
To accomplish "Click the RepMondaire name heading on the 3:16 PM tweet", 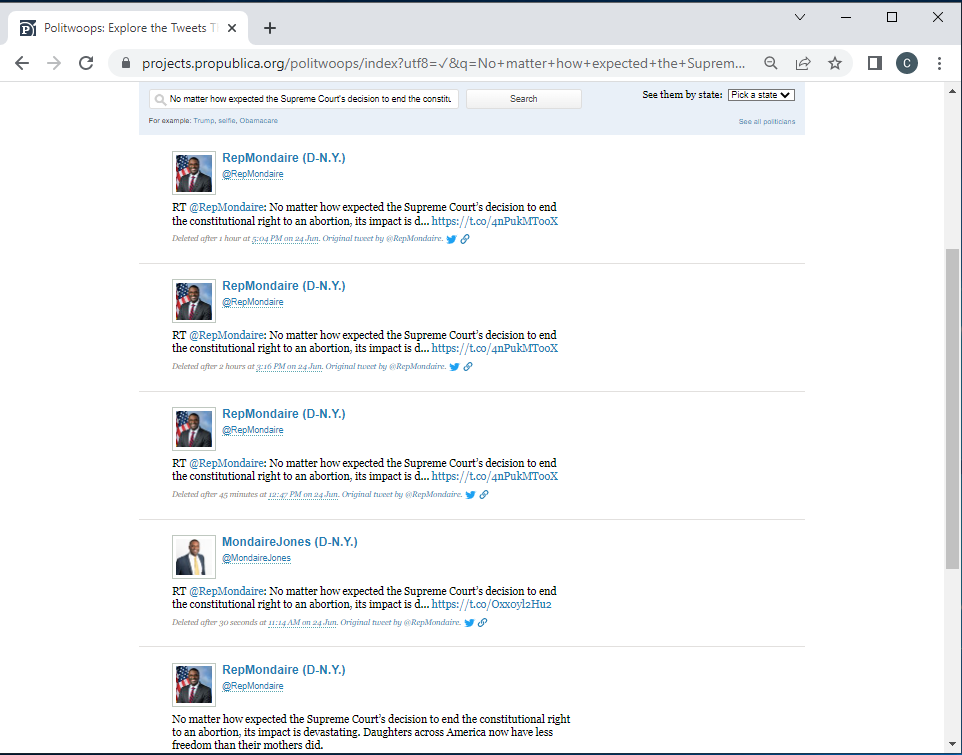I will 283,286.
